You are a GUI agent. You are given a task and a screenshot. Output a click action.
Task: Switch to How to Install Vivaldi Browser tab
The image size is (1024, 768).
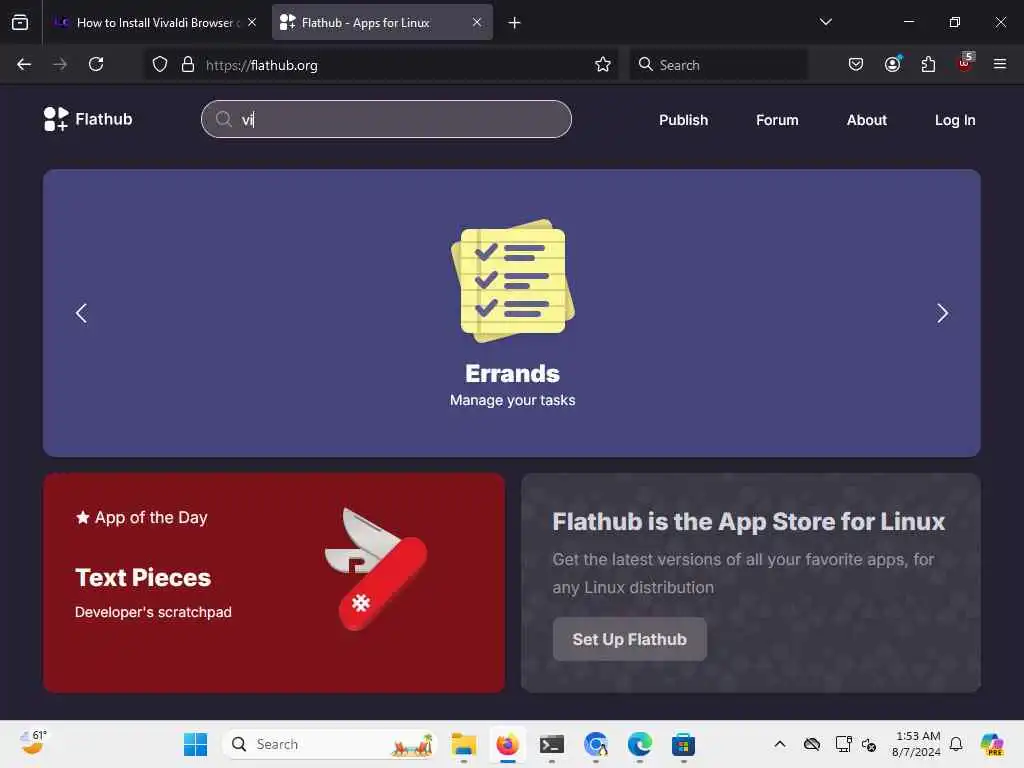(155, 23)
